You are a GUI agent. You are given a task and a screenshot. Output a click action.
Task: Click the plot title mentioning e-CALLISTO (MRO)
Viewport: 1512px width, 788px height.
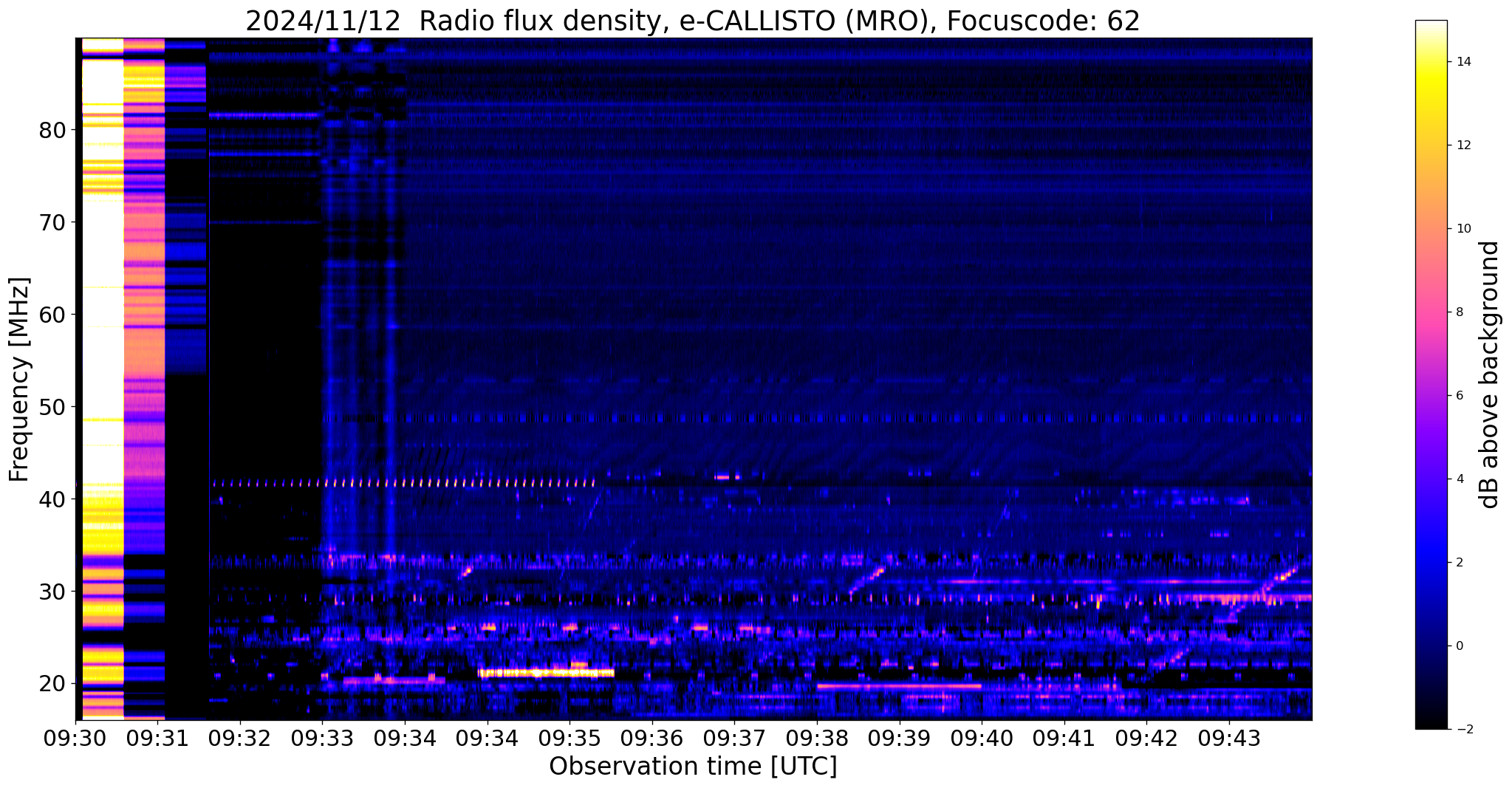click(693, 21)
